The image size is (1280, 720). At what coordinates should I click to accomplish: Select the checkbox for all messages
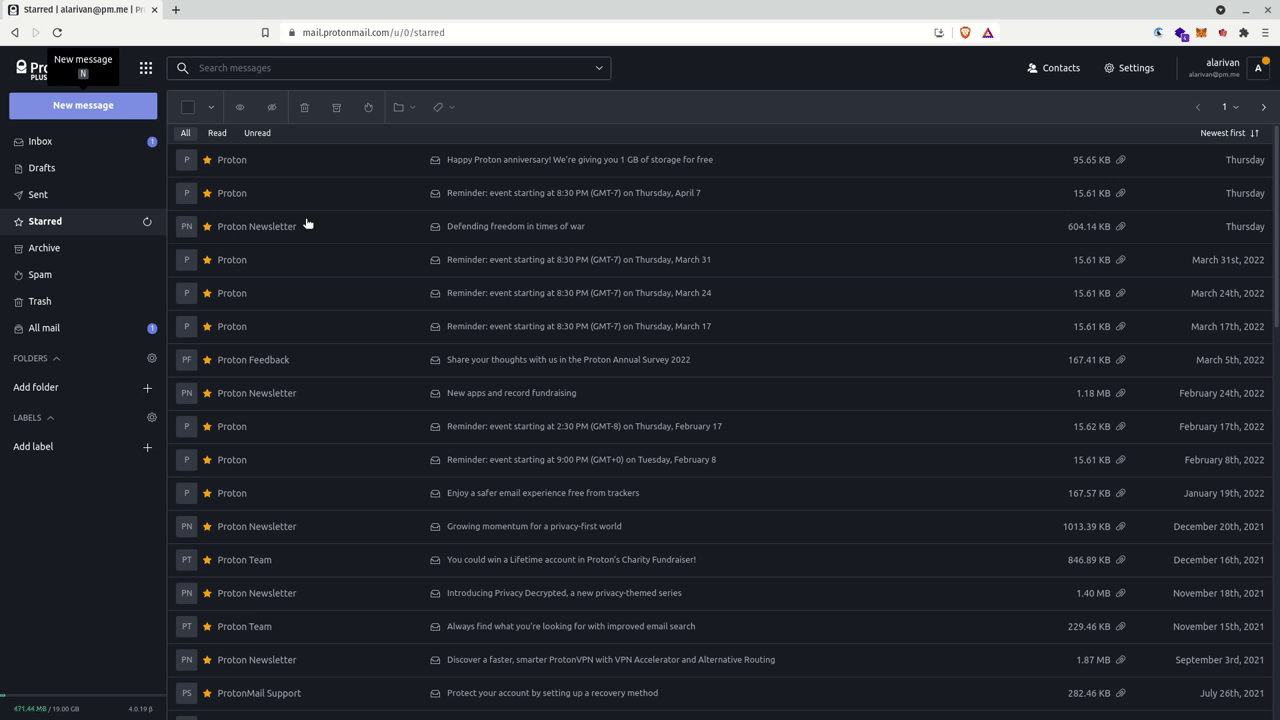pos(188,107)
